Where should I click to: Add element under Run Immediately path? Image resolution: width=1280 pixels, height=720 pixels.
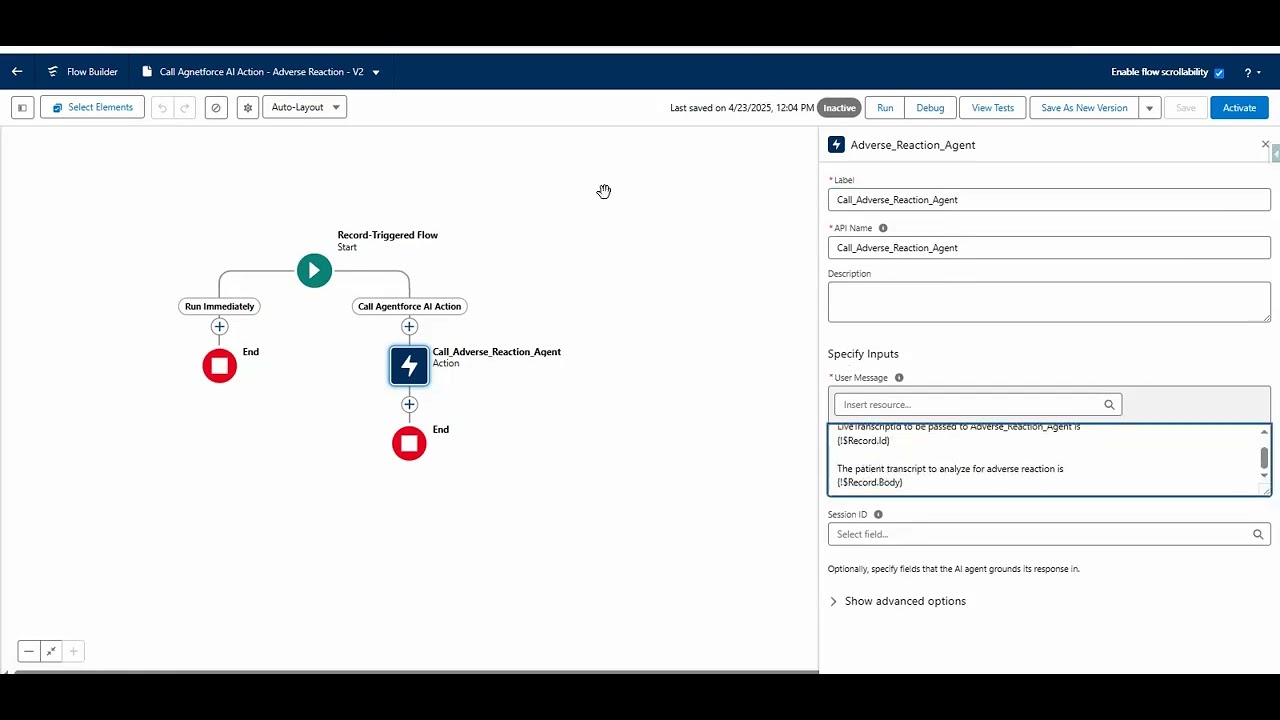[x=219, y=327]
